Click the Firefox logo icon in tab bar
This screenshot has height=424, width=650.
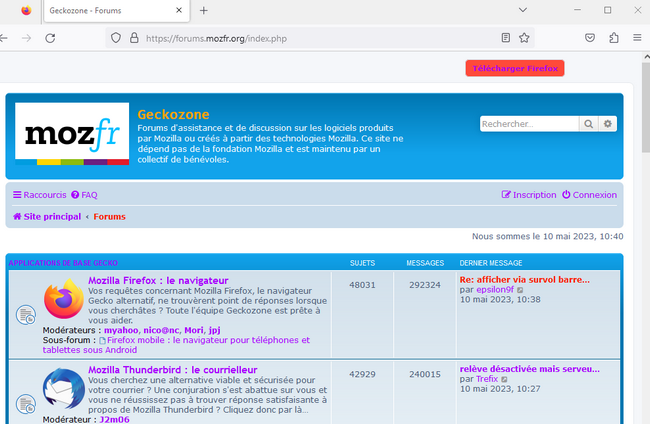point(26,10)
